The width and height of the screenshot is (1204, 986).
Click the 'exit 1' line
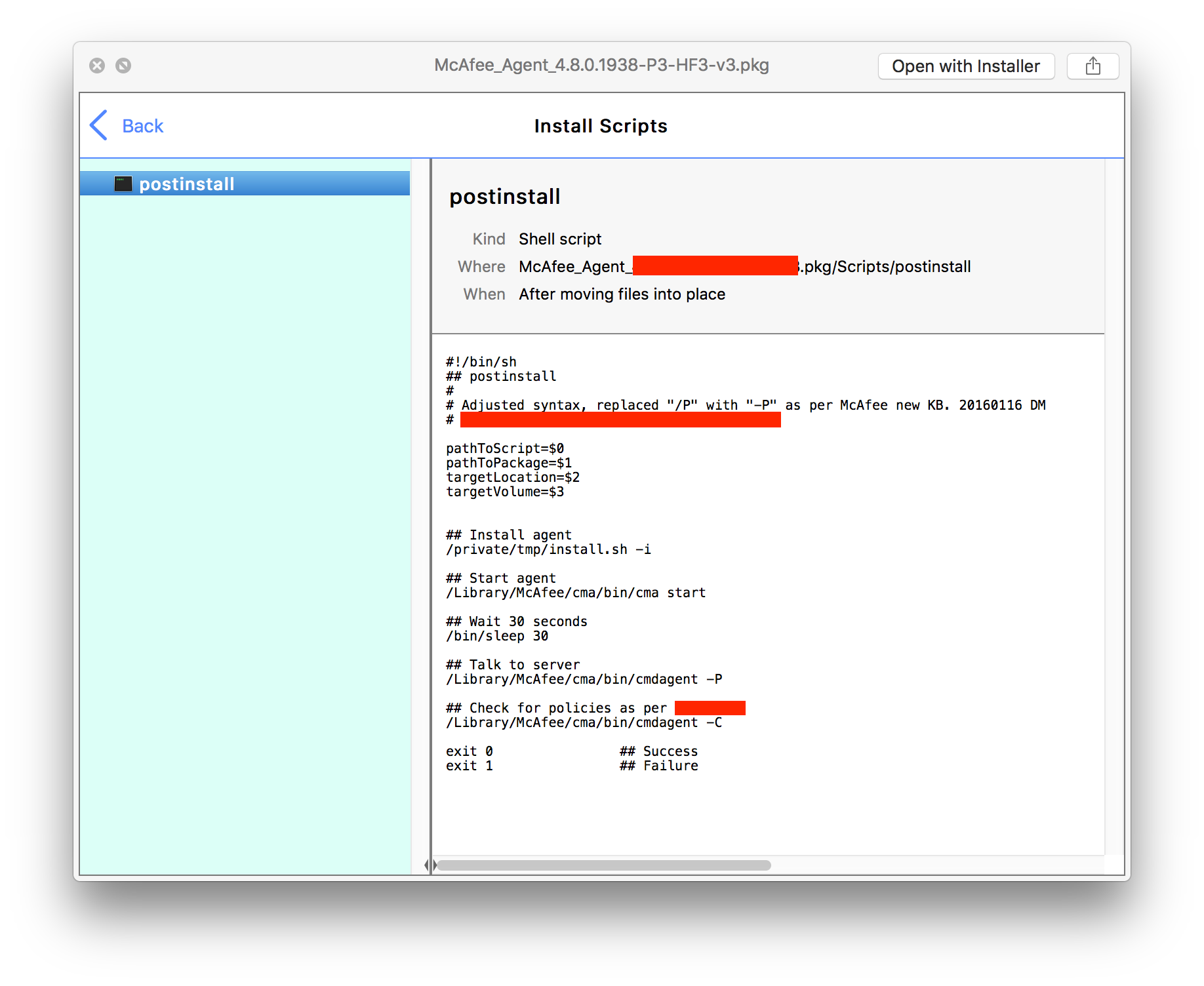(470, 766)
